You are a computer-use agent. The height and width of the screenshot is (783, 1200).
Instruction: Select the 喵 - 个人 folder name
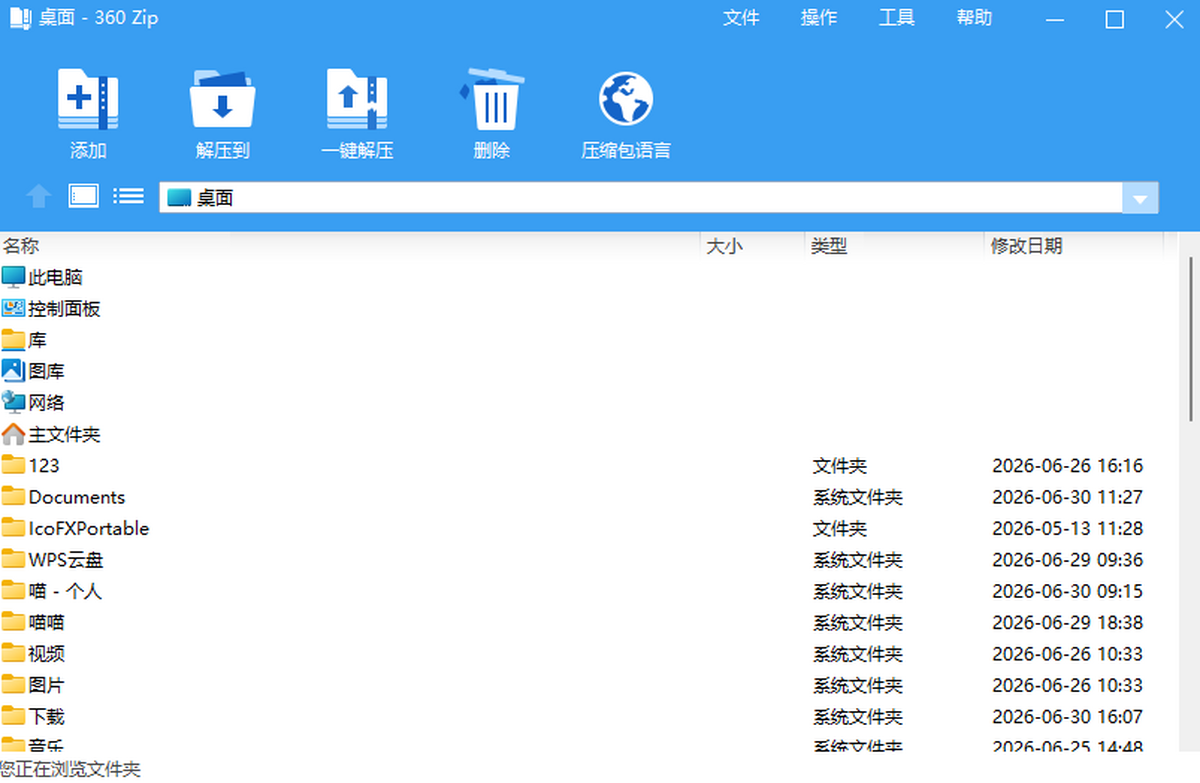(65, 591)
